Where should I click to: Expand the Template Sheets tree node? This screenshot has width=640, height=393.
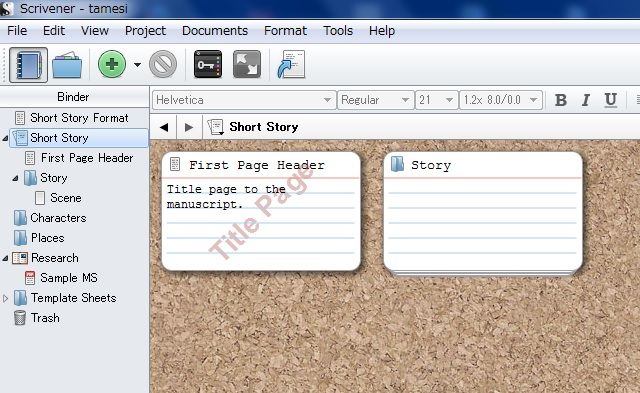tap(5, 298)
